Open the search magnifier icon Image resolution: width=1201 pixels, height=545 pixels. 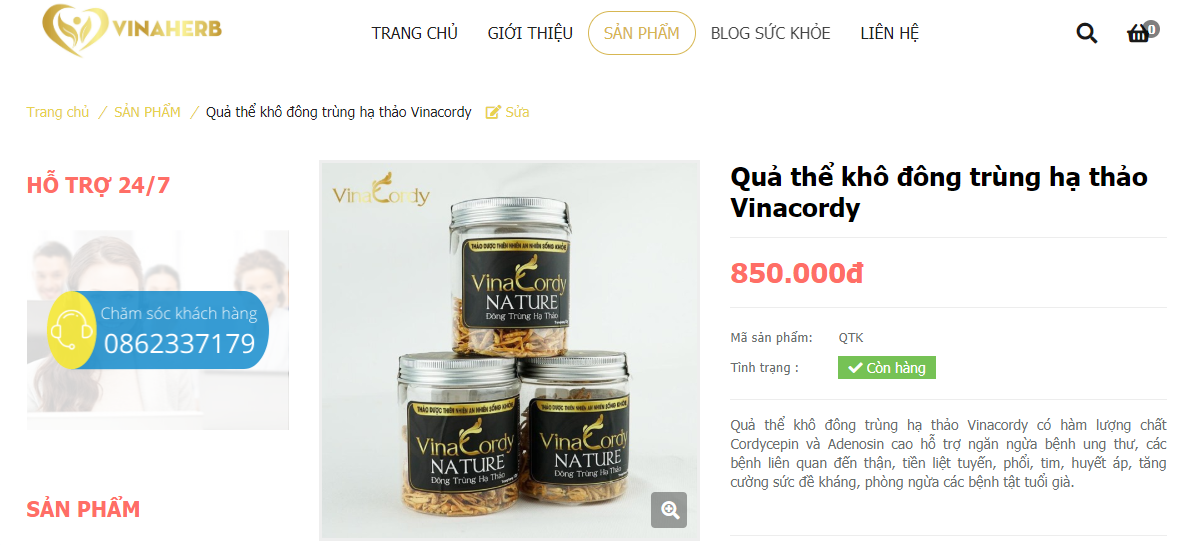(x=1086, y=33)
